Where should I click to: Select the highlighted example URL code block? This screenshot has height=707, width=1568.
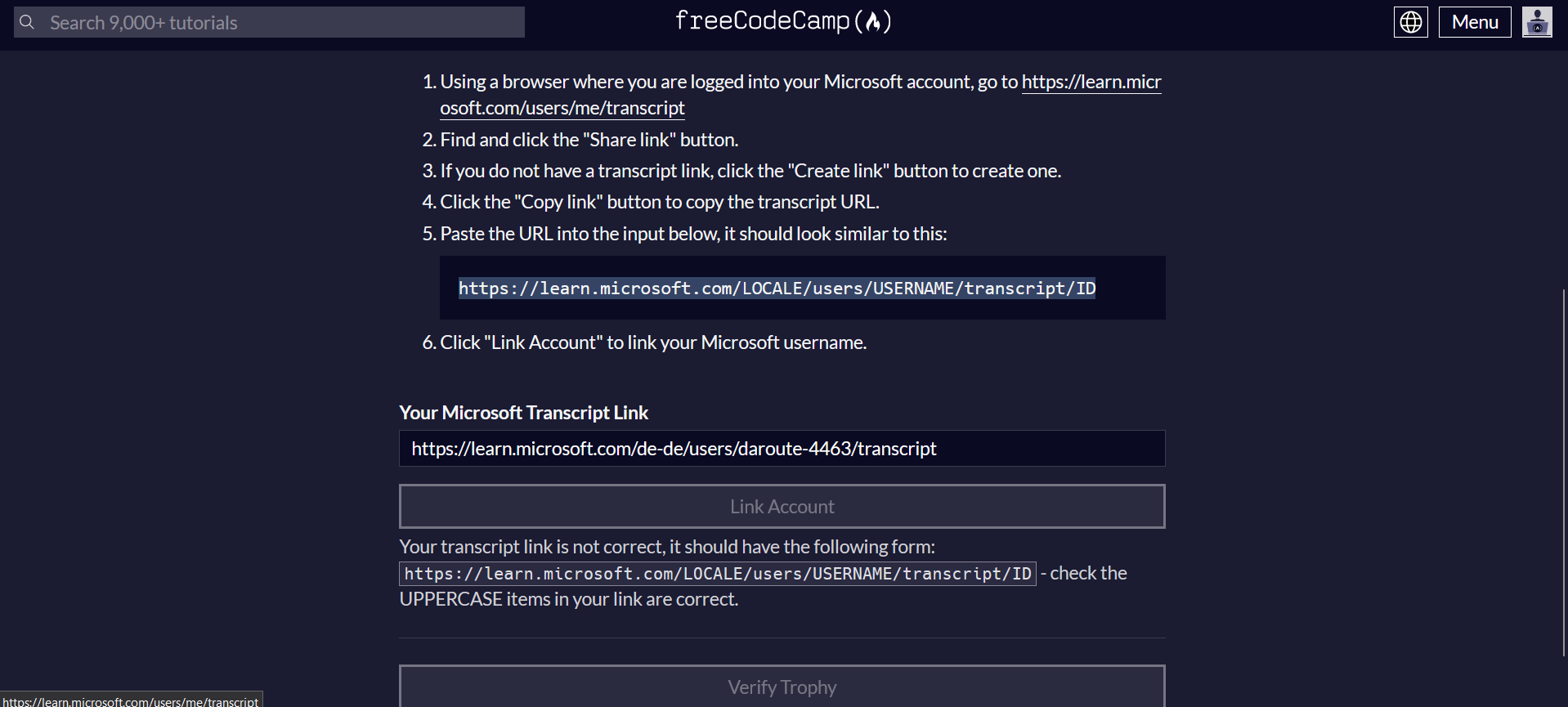(x=777, y=288)
